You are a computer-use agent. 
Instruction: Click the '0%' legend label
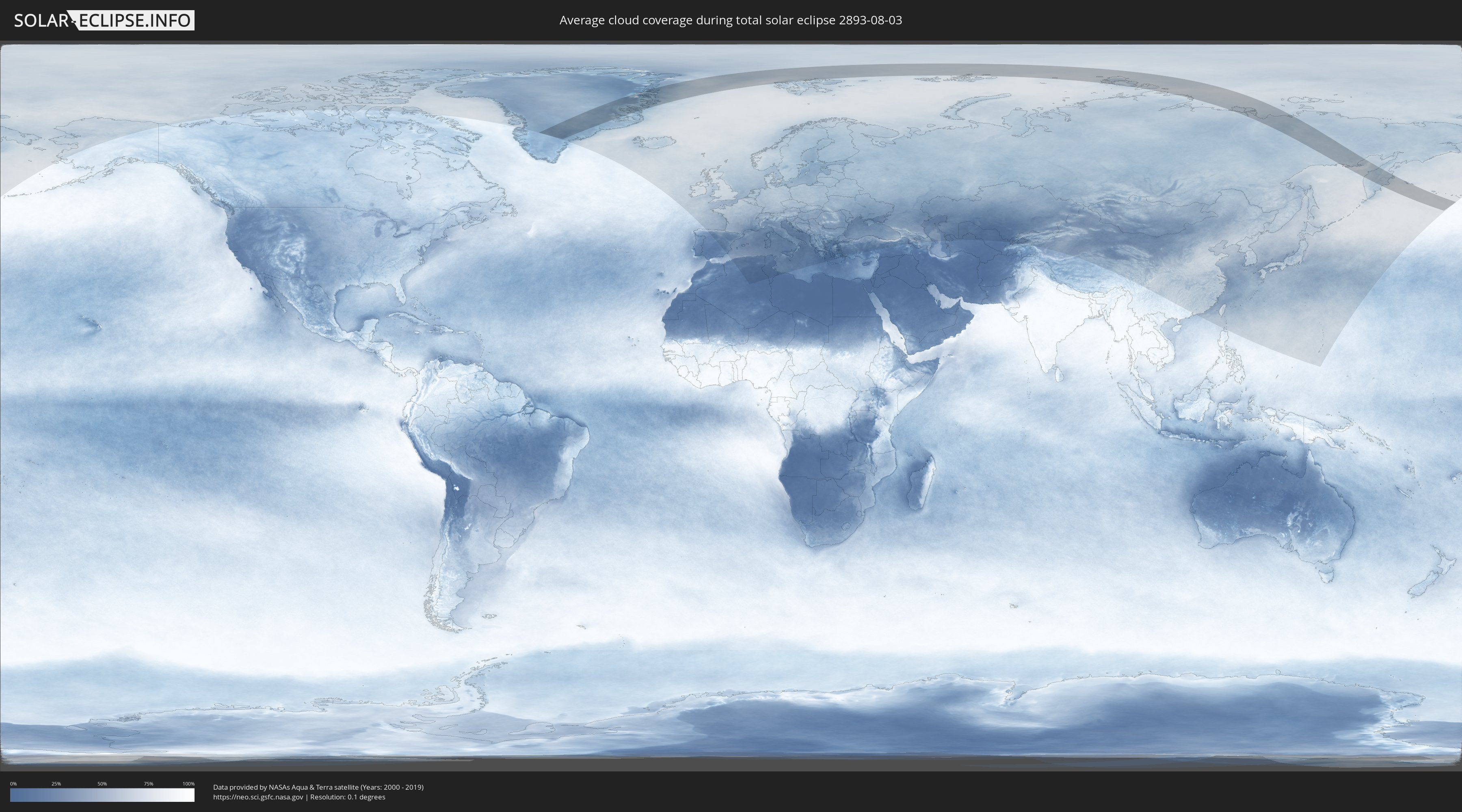13,784
